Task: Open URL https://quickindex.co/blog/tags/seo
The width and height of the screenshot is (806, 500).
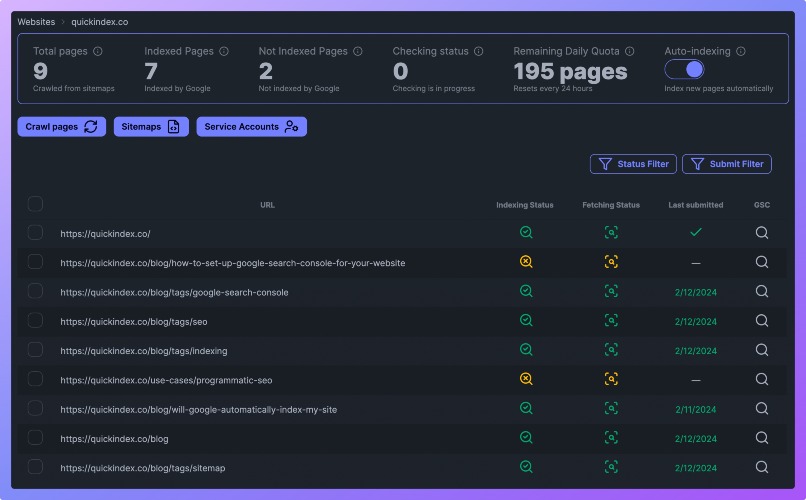Action: click(134, 322)
